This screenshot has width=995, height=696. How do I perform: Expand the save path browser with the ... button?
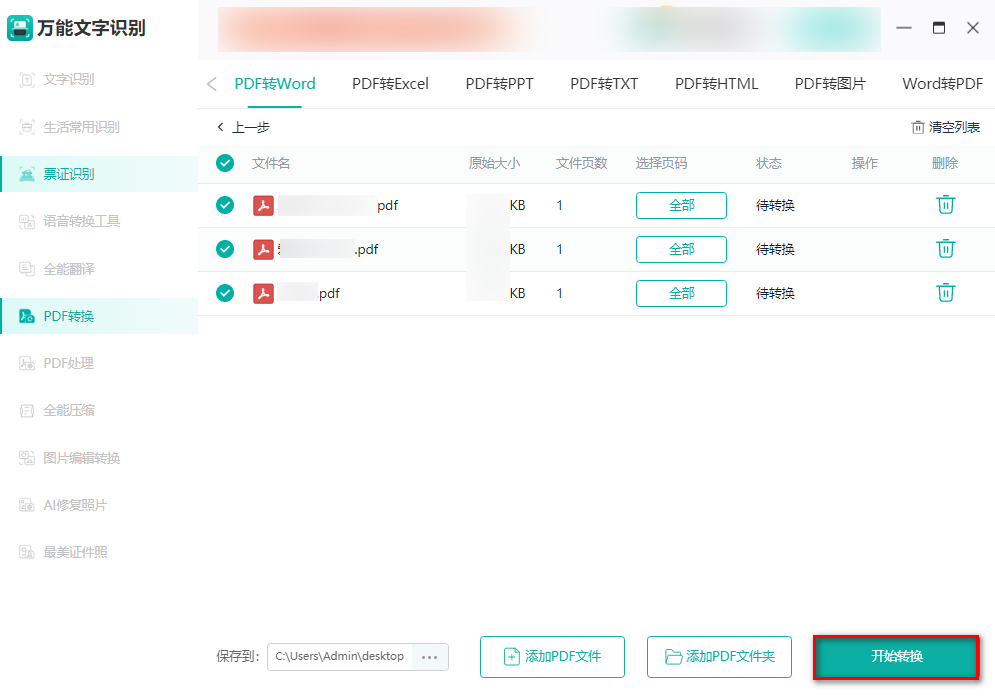430,657
